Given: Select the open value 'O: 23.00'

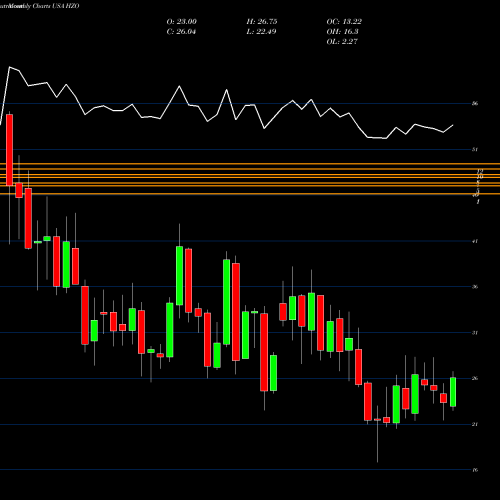Looking at the screenshot, I should (181, 22).
